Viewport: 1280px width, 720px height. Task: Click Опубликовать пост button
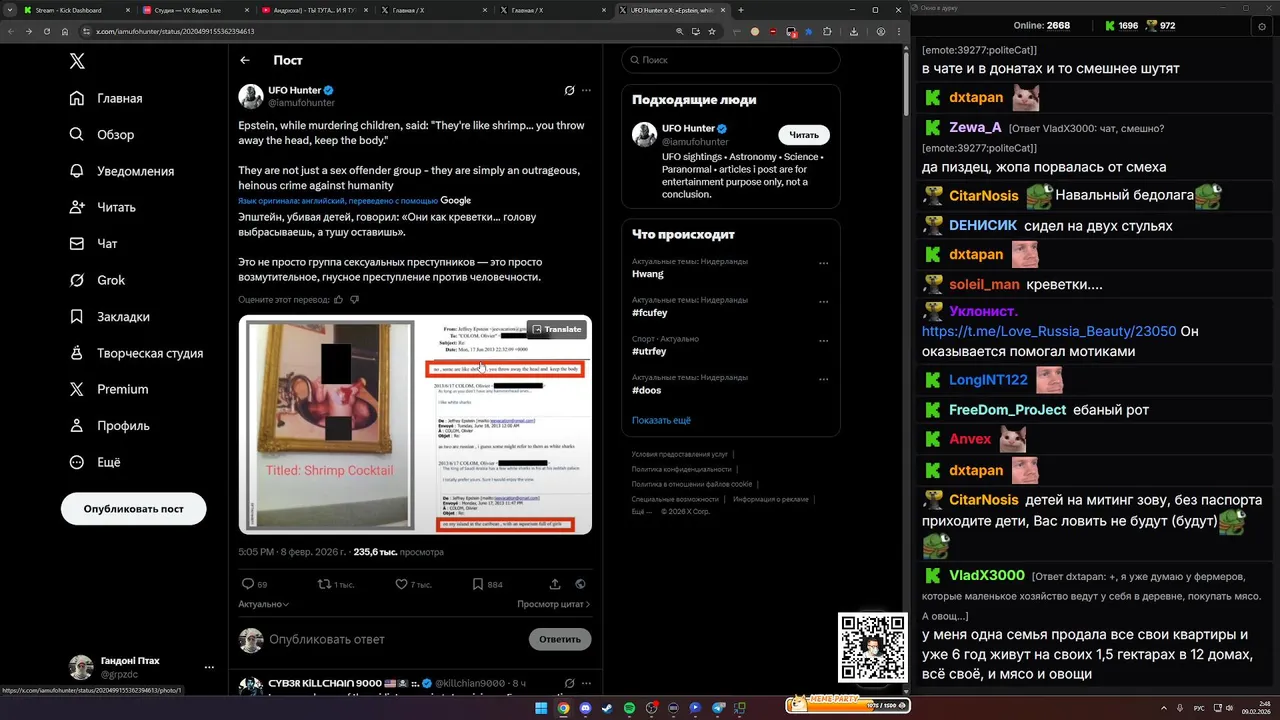click(x=134, y=508)
